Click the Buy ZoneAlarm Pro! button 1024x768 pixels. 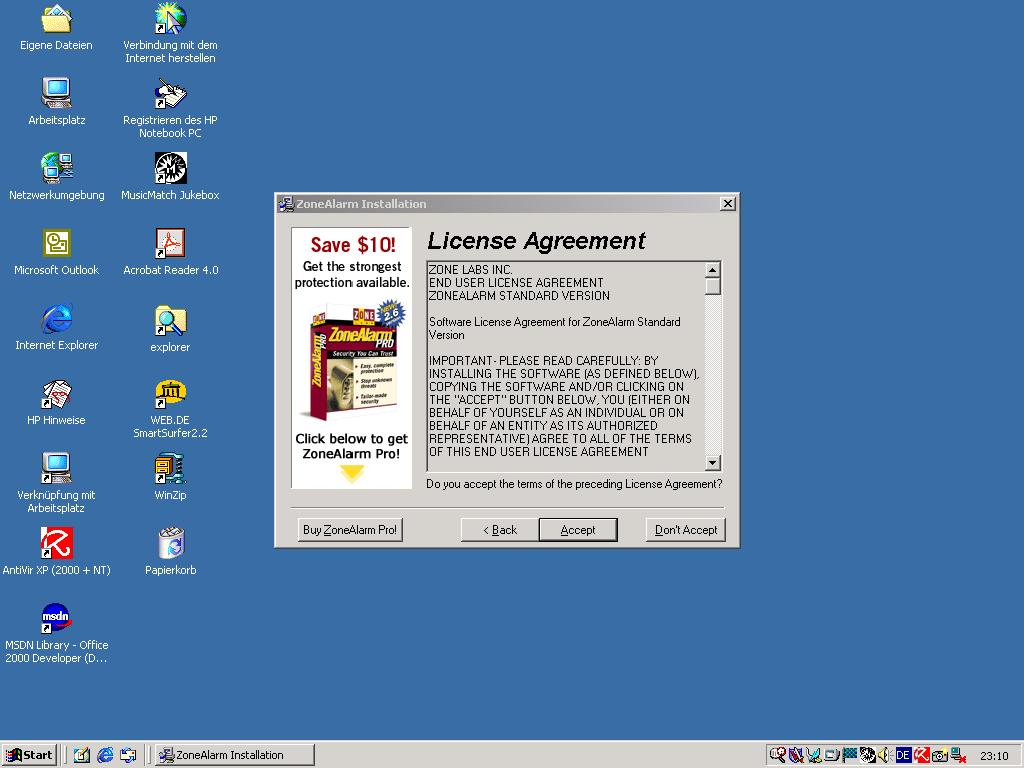pyautogui.click(x=350, y=530)
